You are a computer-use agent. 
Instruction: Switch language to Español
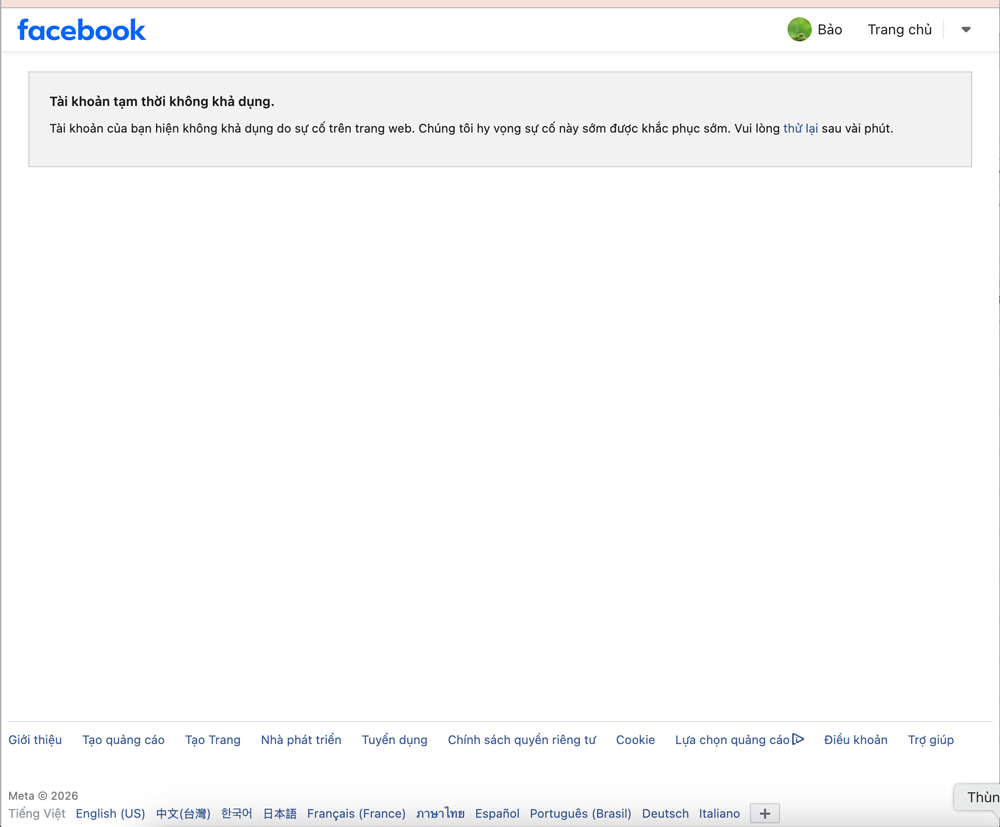tap(497, 814)
